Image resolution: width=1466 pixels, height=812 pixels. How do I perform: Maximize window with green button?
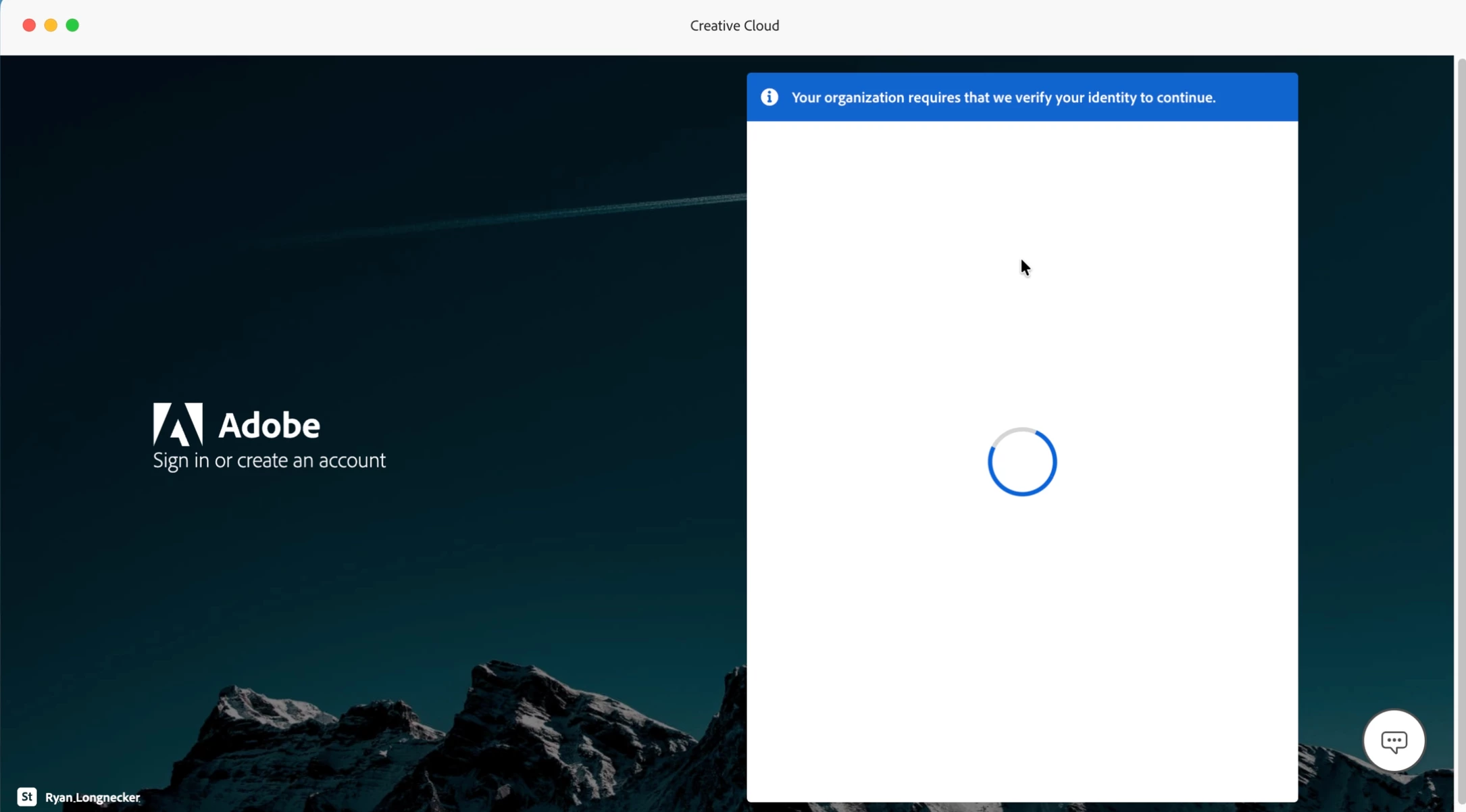pos(72,26)
